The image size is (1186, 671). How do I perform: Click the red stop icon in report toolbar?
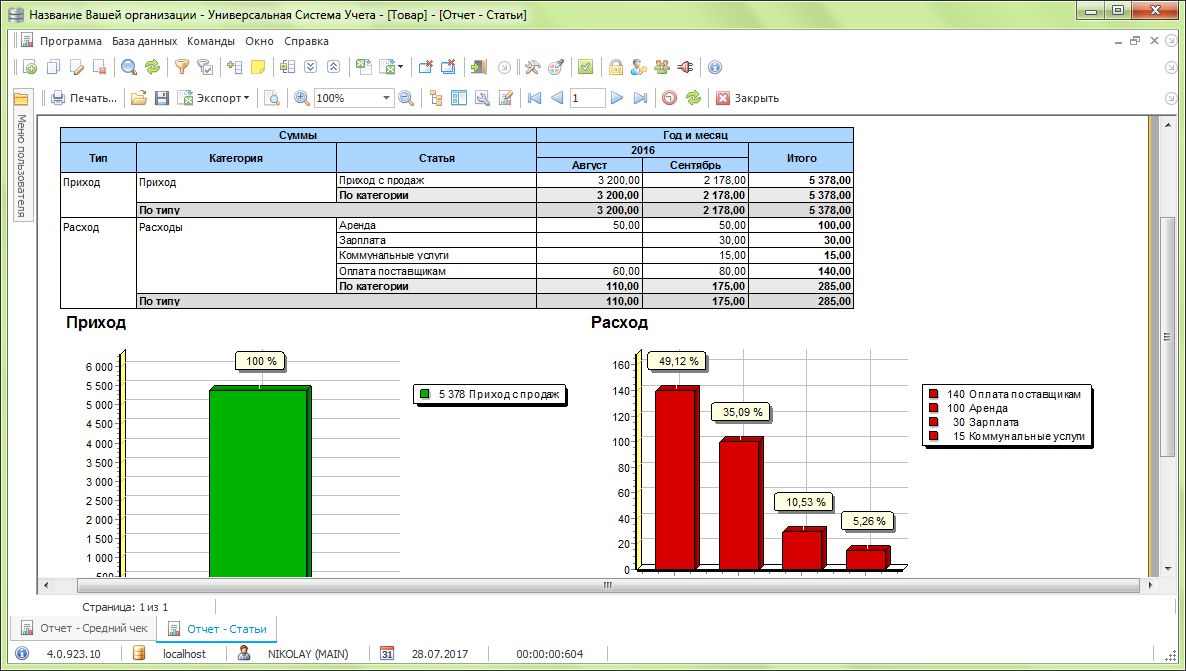[x=669, y=98]
